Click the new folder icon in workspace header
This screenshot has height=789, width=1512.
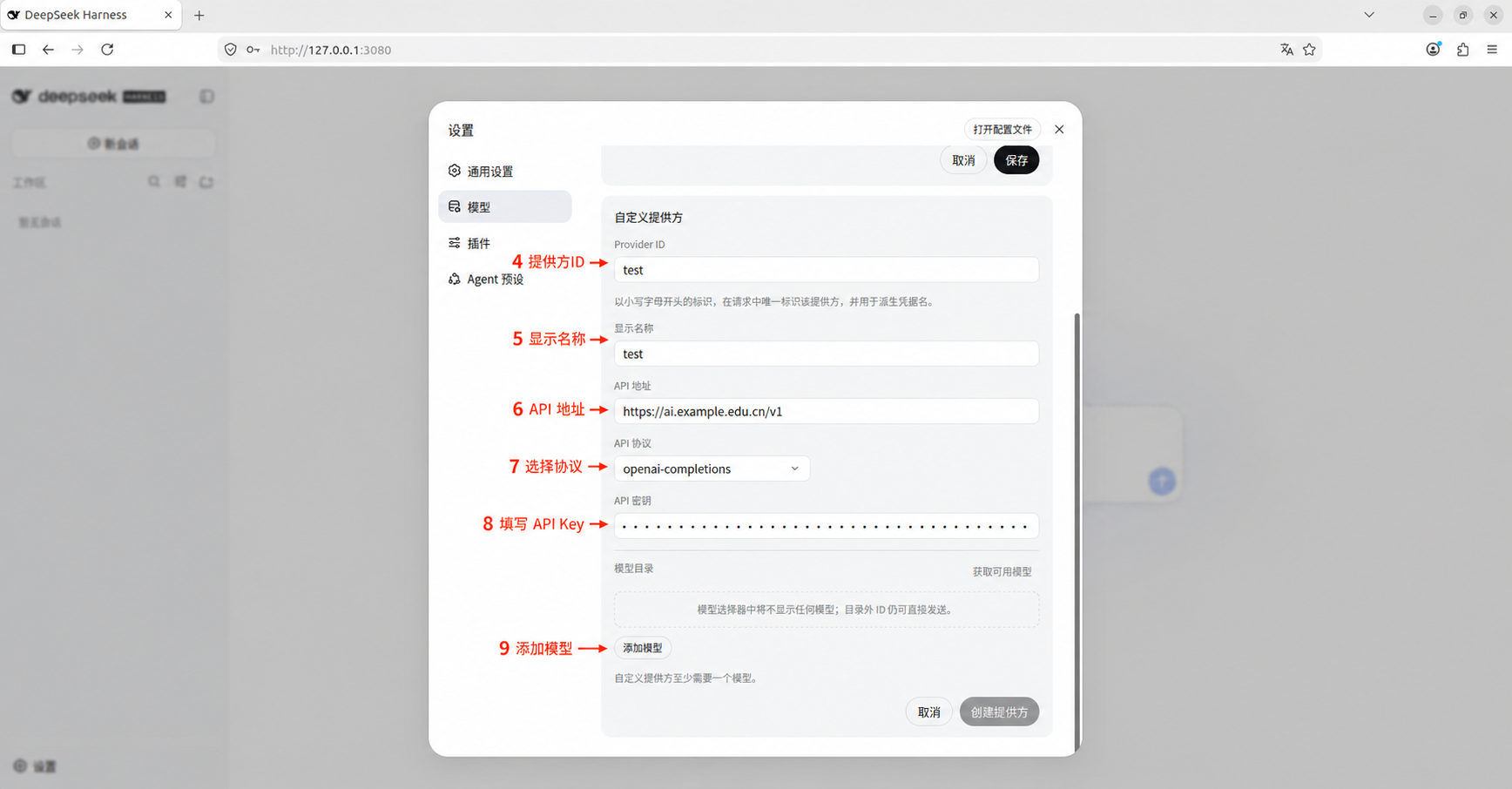(x=206, y=182)
